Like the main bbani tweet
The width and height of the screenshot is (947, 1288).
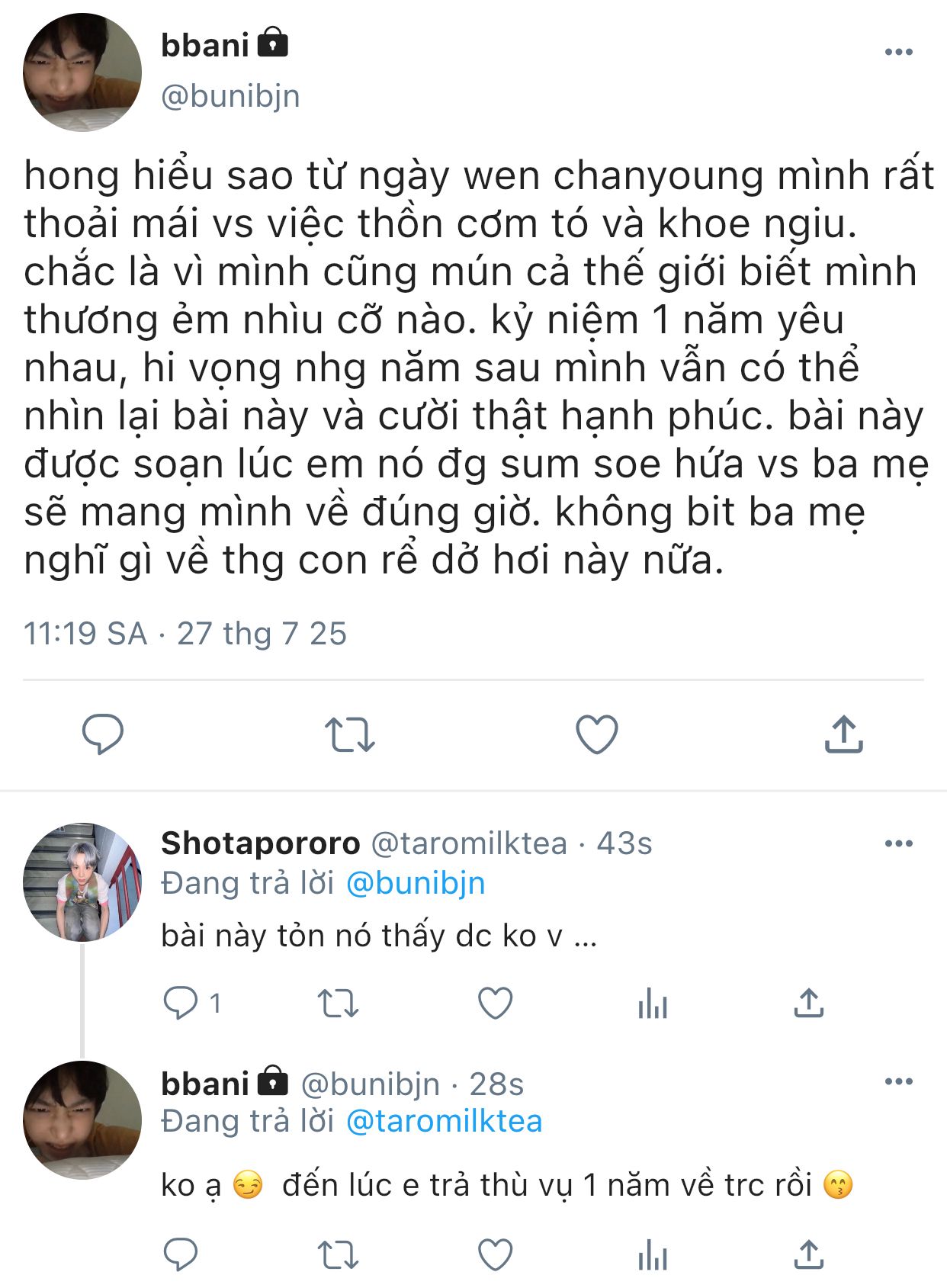click(596, 734)
